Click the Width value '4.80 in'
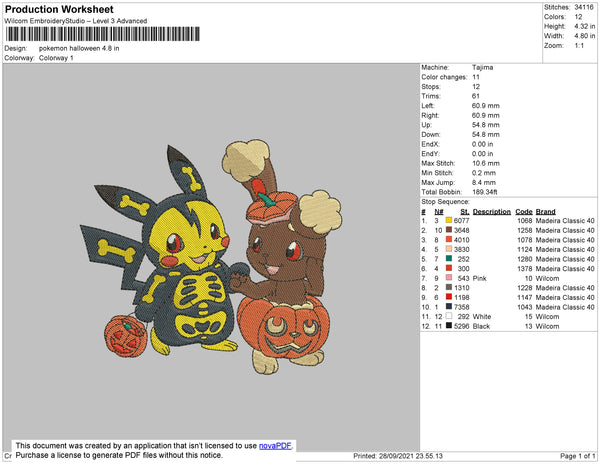Screen dimensions: 600x464 [585, 36]
